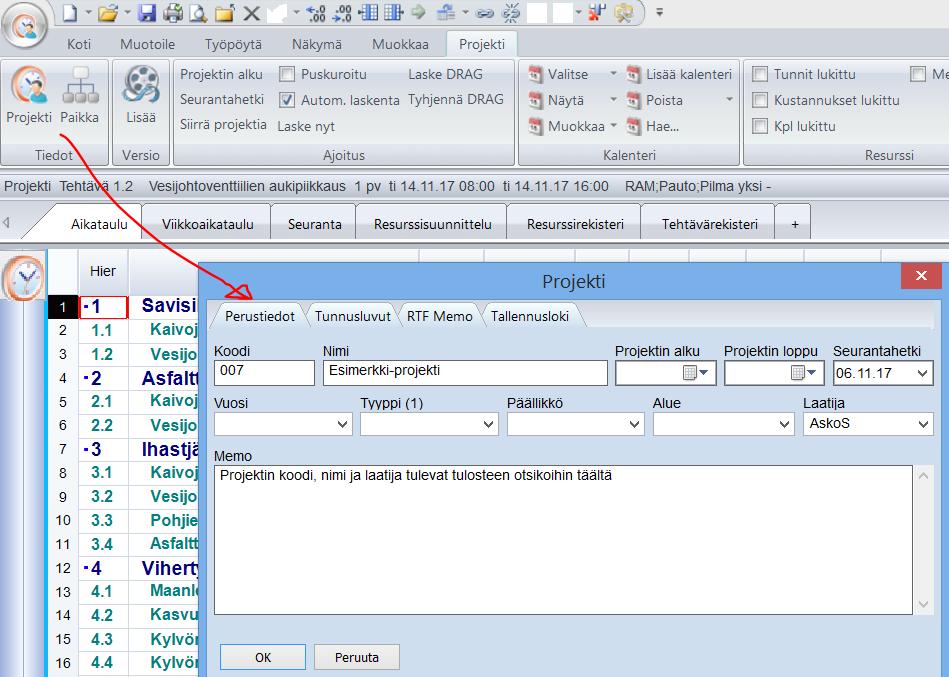
Task: Click Lisää film reel icon in Versio
Action: click(x=141, y=95)
